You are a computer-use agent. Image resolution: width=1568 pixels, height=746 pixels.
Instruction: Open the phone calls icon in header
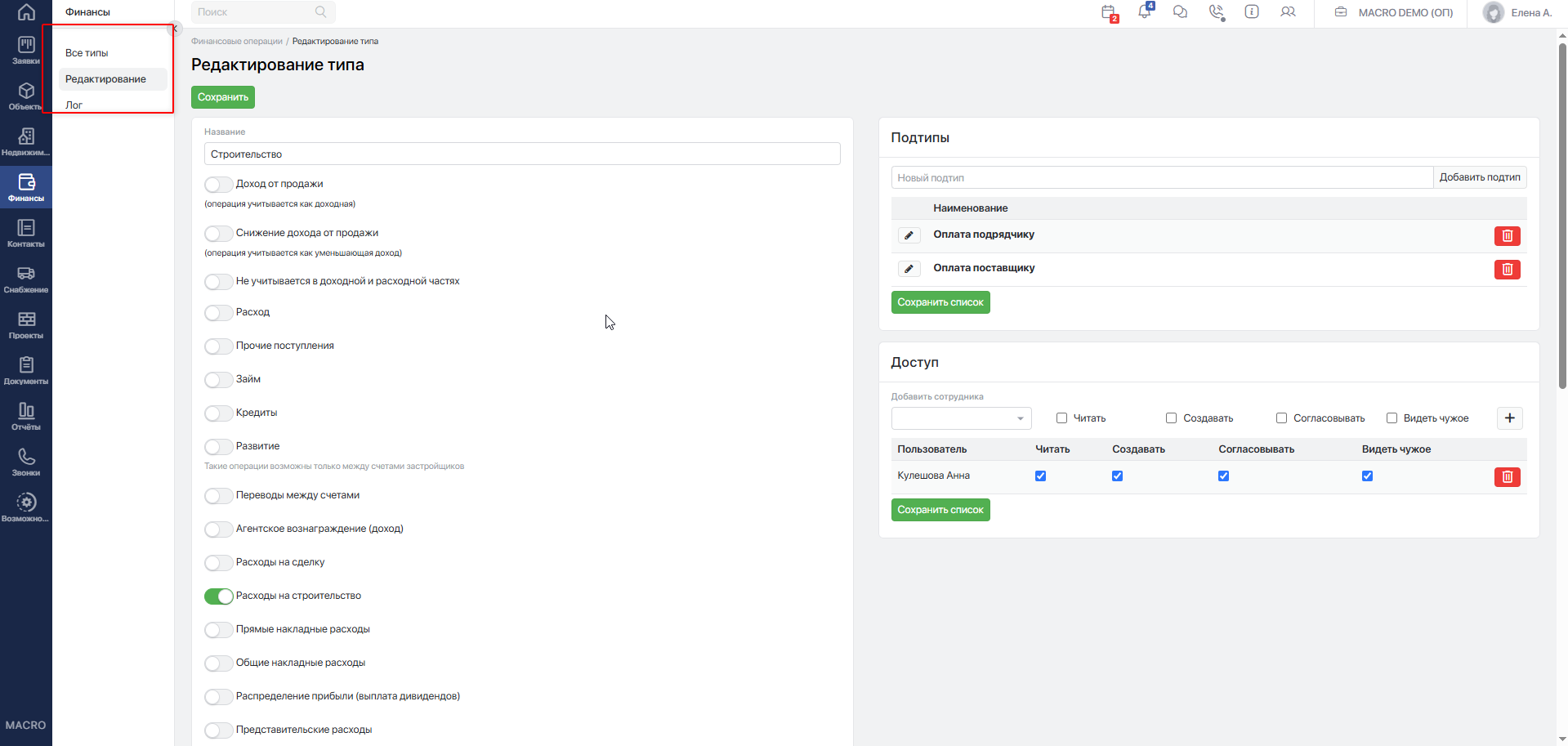click(1217, 12)
